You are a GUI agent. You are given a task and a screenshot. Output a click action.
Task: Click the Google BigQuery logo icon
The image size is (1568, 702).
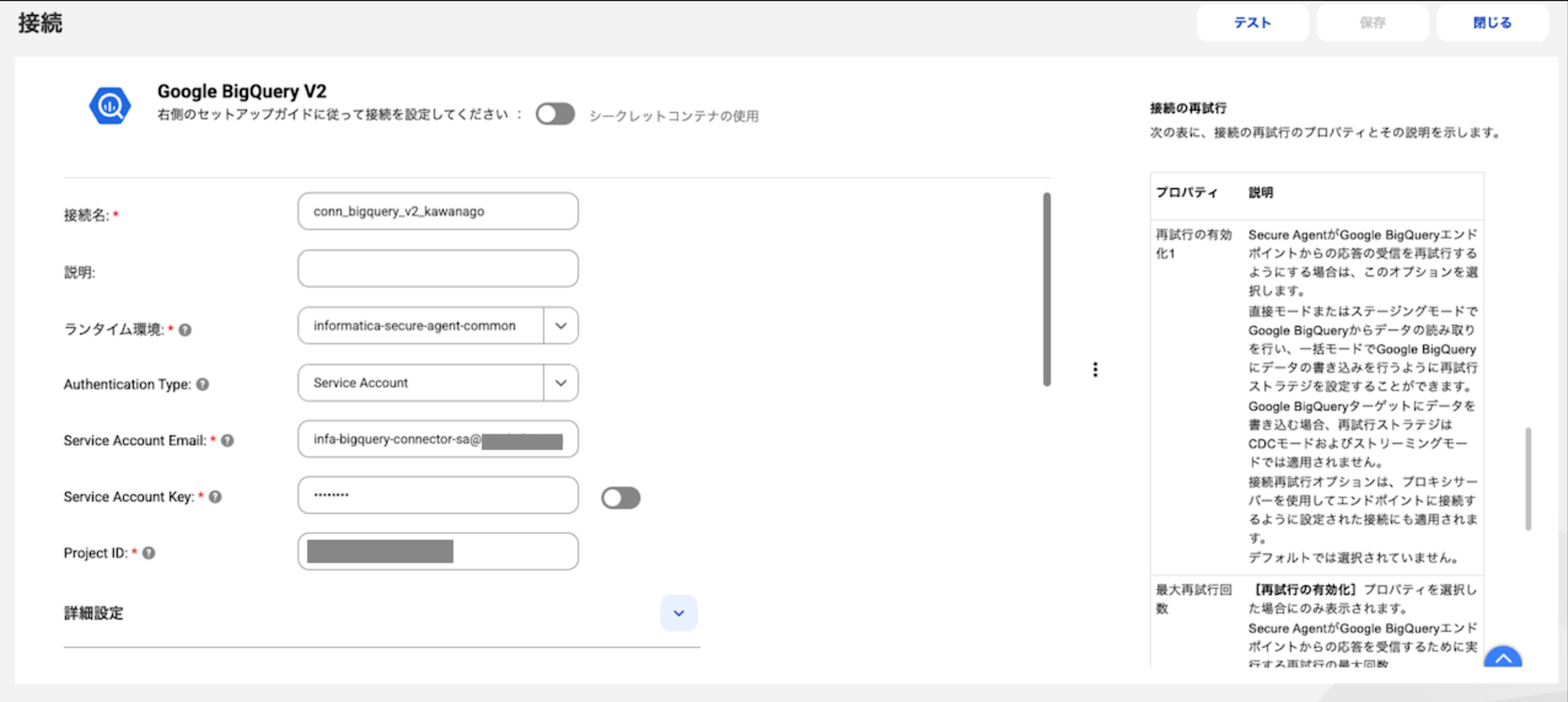point(110,106)
